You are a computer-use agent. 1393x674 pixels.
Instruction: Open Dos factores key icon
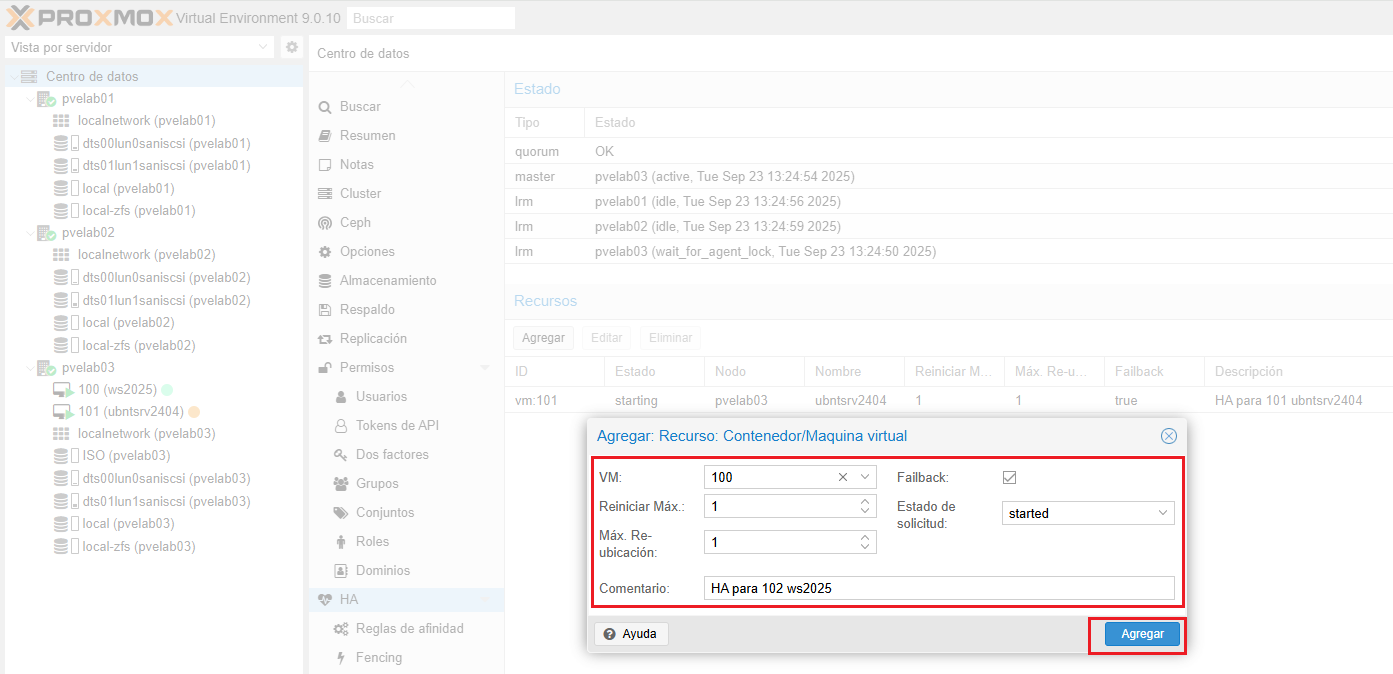tap(340, 455)
